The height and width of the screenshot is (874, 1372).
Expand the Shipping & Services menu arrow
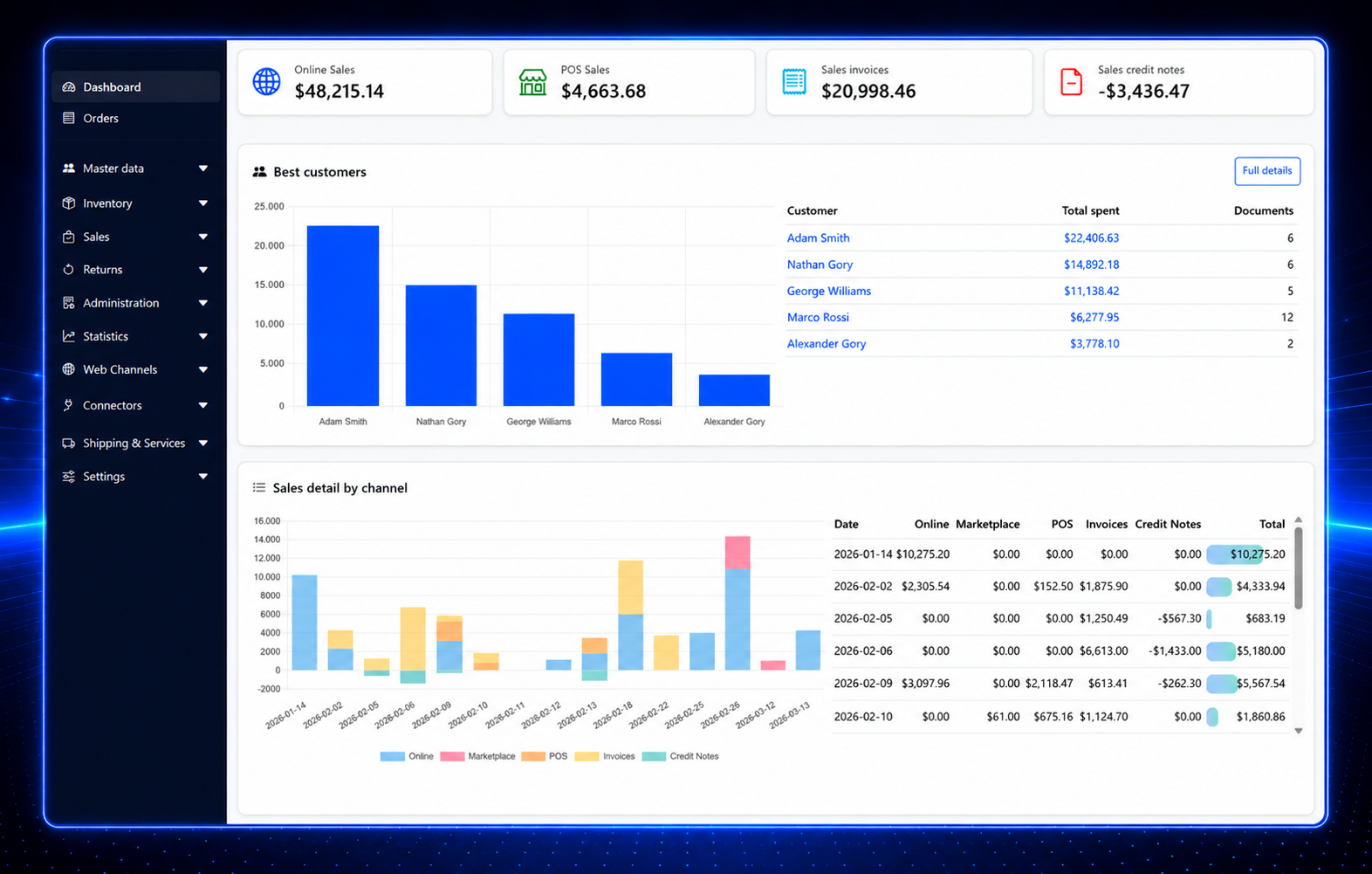203,444
